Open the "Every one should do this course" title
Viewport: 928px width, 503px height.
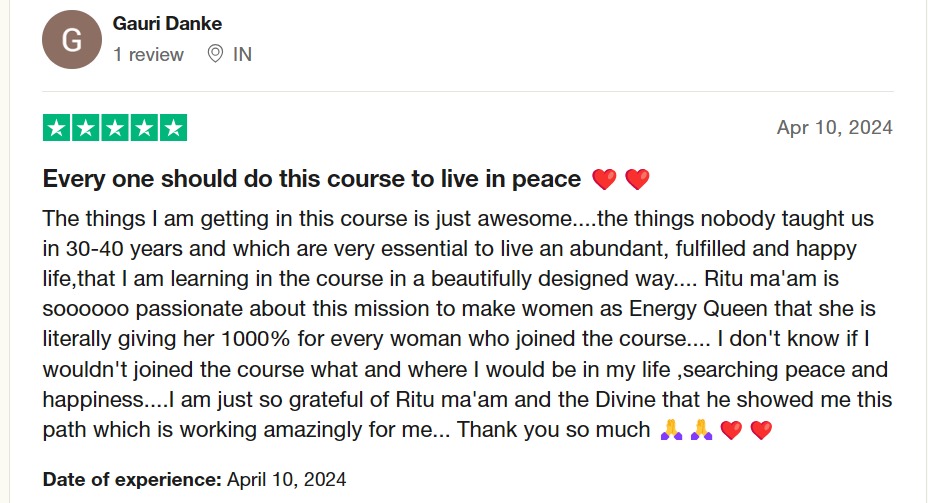pos(311,179)
